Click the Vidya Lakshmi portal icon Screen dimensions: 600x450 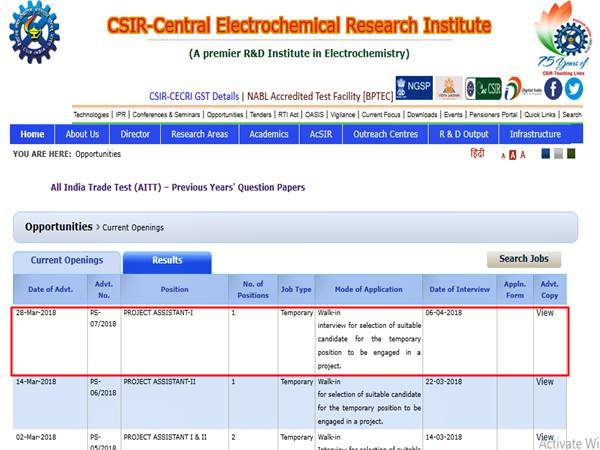[x=449, y=88]
